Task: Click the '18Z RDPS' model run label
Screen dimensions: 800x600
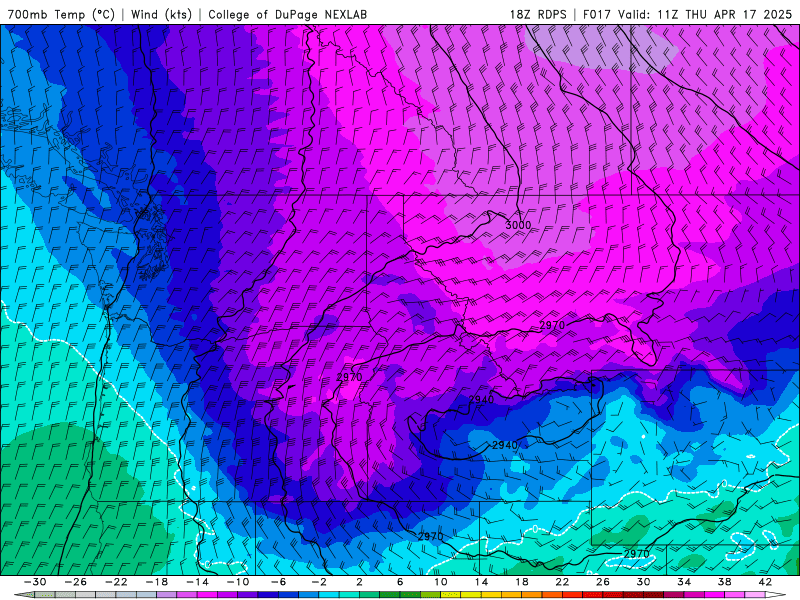Action: [x=538, y=14]
